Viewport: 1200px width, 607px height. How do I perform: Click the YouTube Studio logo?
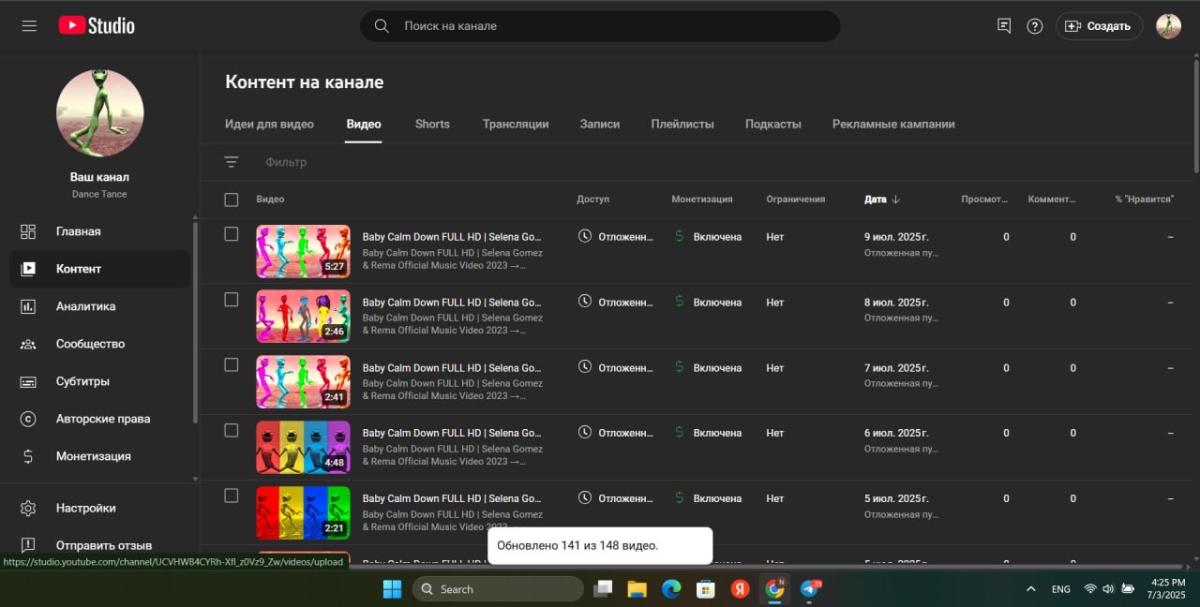point(96,26)
